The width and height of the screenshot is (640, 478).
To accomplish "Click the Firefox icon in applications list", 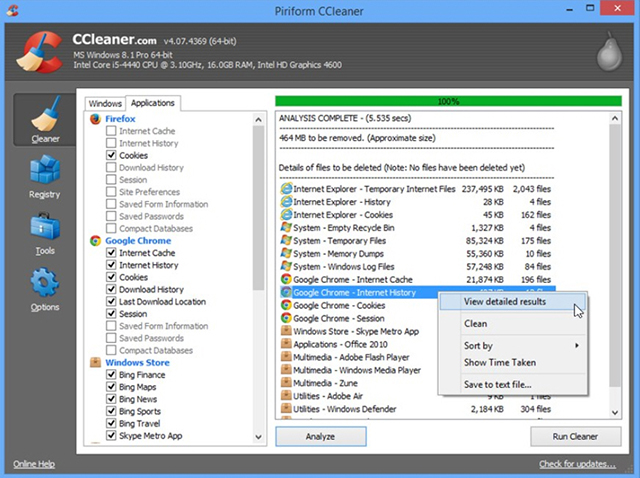I will [96, 119].
